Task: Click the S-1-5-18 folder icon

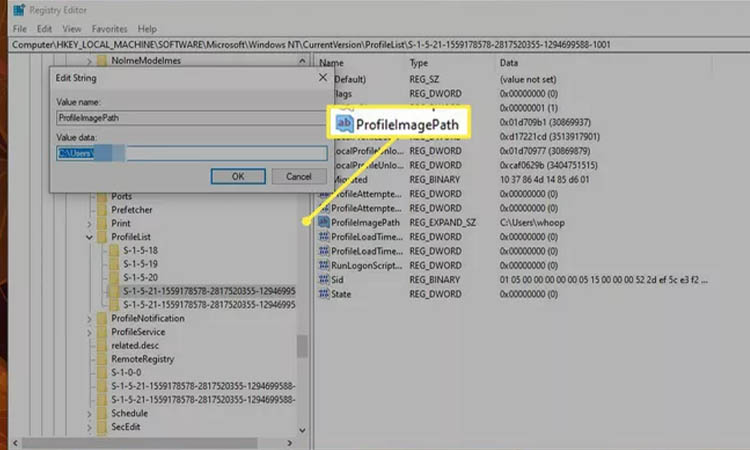Action: pos(114,250)
